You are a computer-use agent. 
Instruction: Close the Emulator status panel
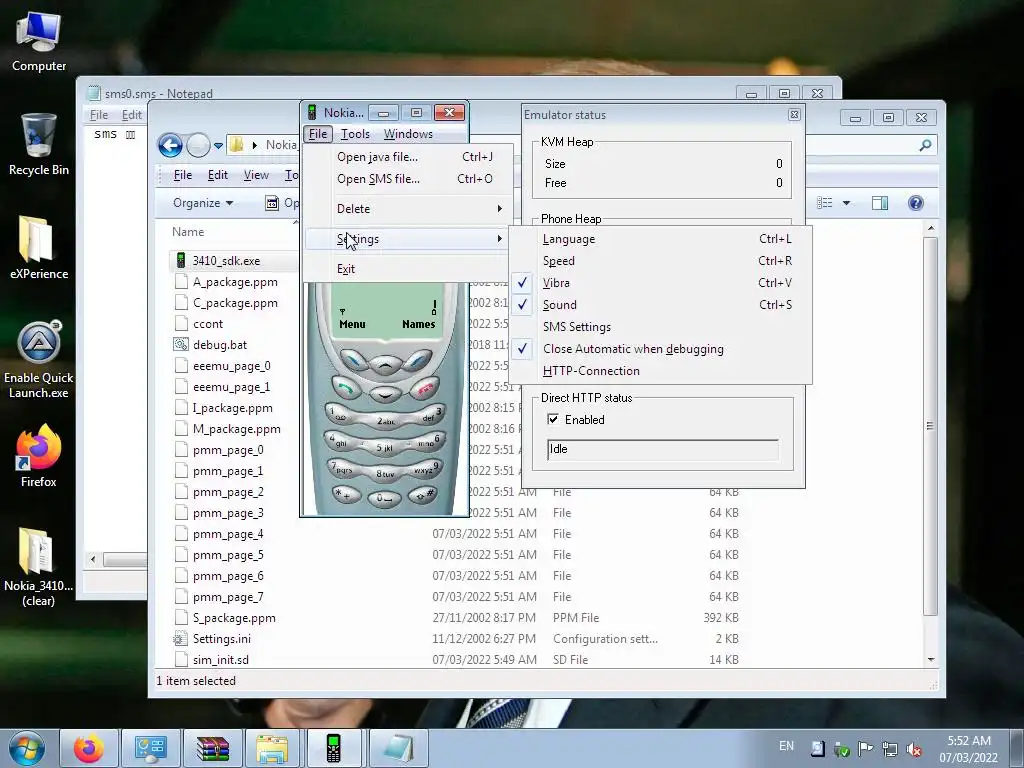(x=794, y=114)
